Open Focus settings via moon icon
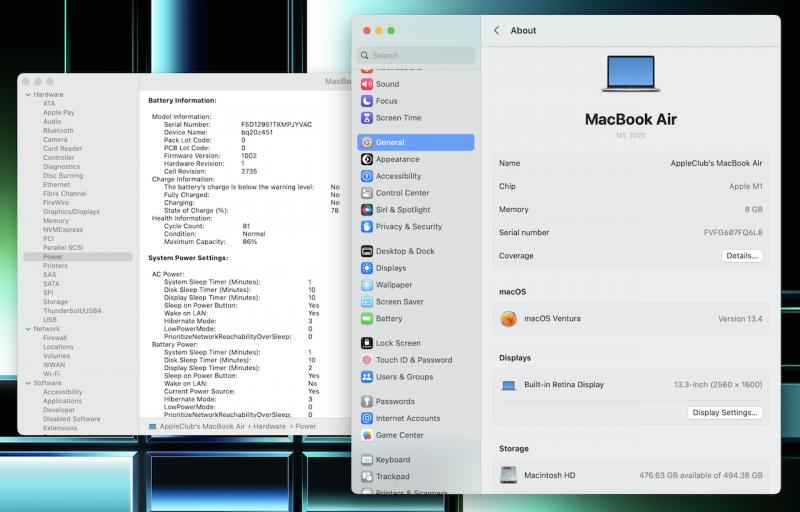 367,101
